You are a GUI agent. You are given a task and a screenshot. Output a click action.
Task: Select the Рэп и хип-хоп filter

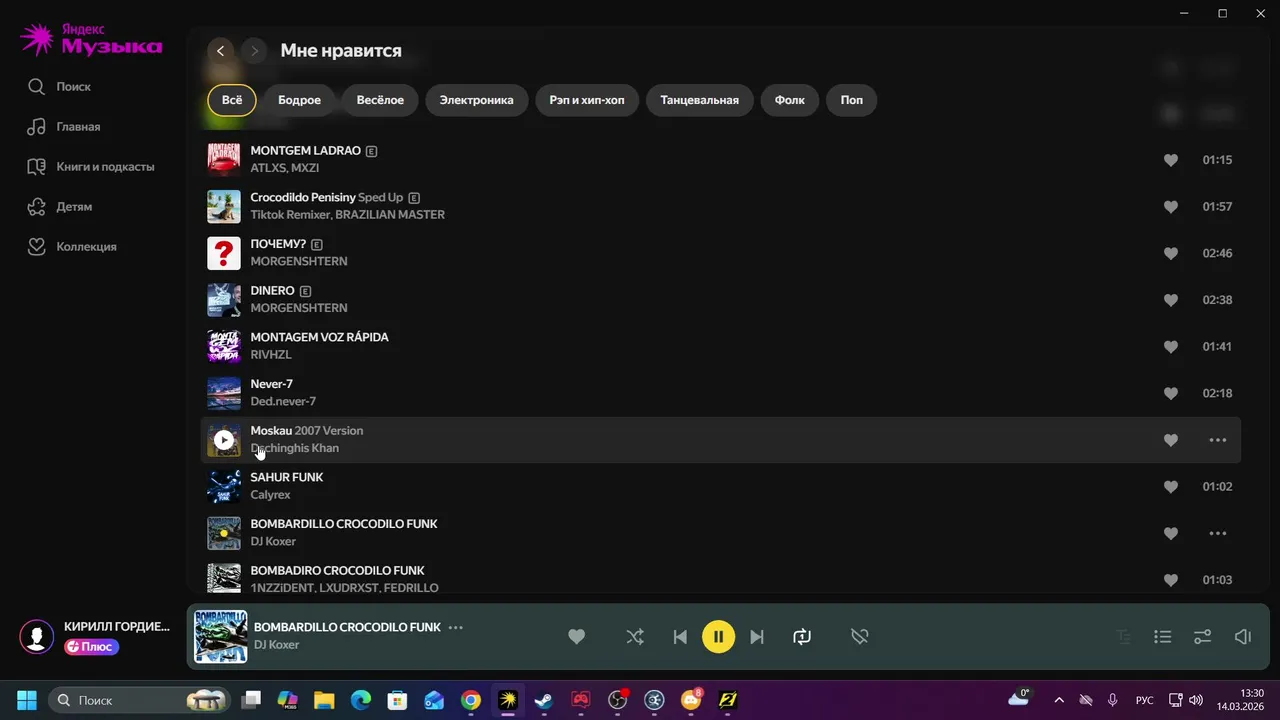click(x=587, y=100)
